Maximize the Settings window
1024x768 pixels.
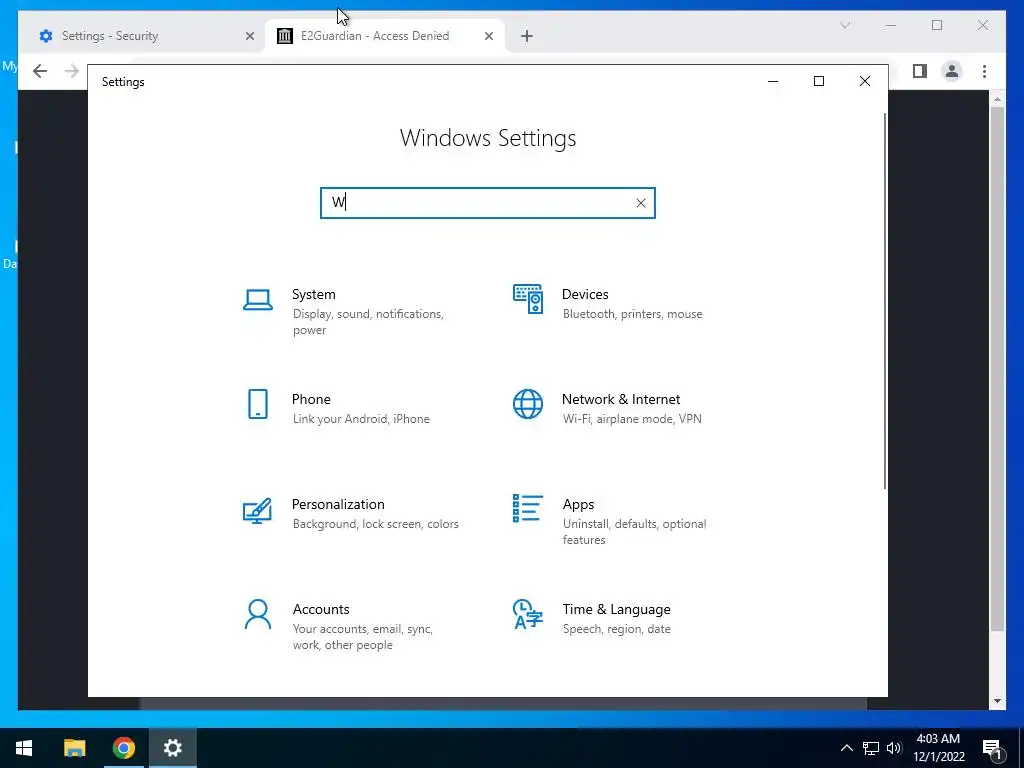tap(819, 82)
